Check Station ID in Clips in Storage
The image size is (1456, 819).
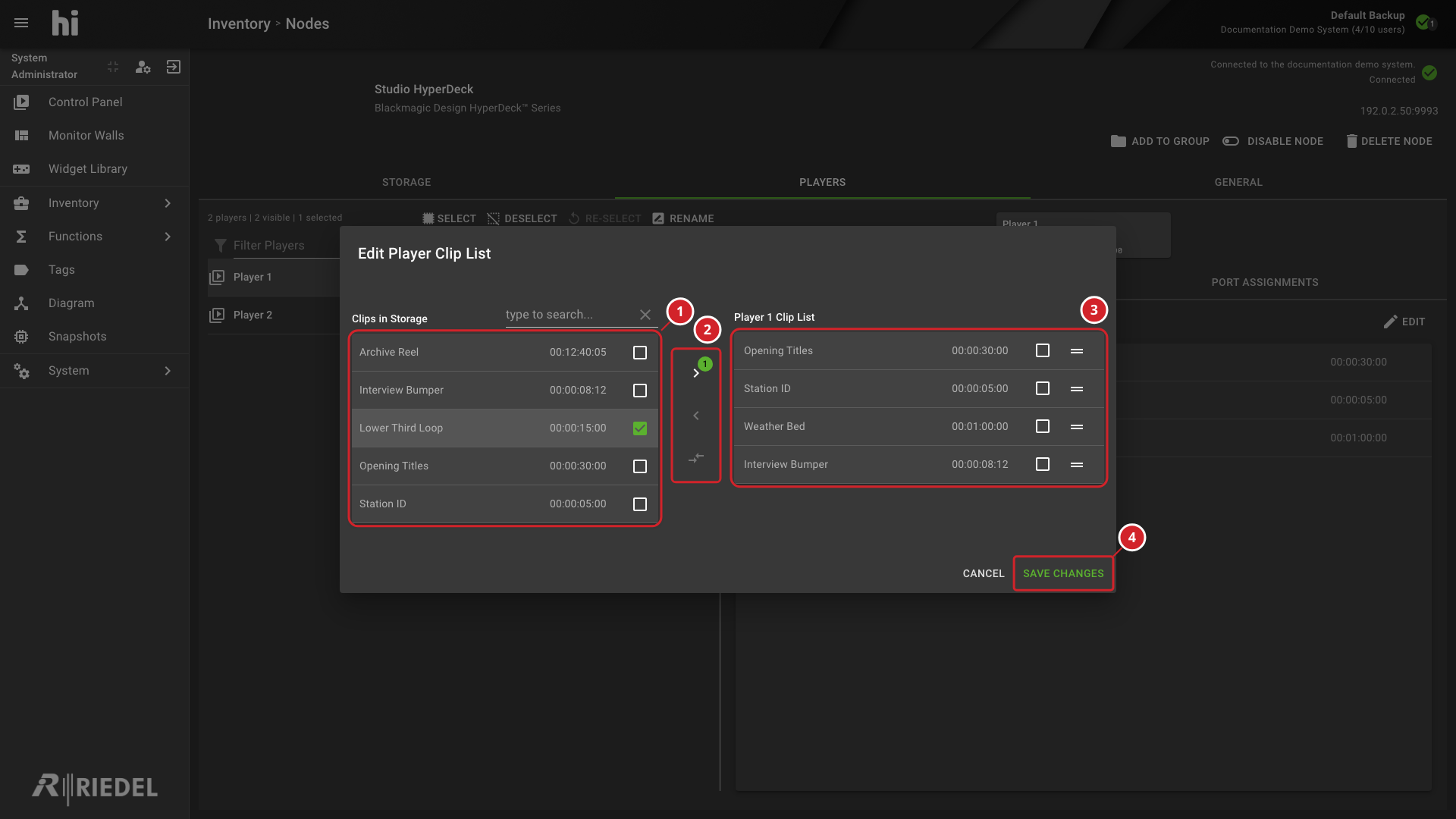(640, 504)
